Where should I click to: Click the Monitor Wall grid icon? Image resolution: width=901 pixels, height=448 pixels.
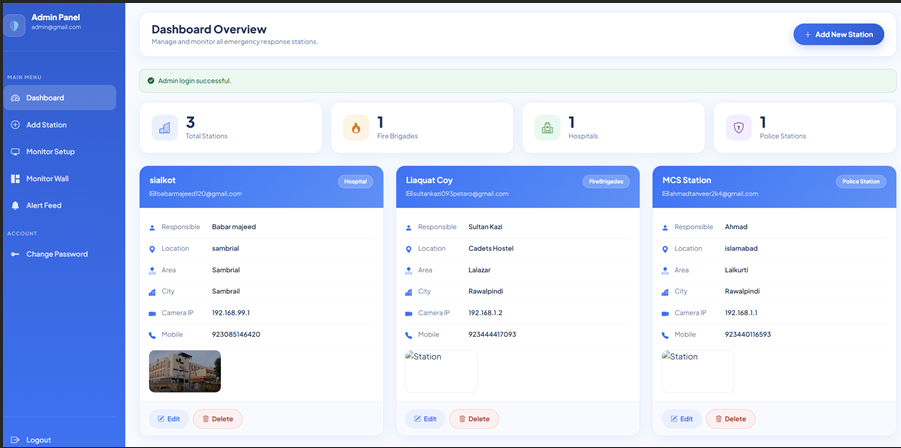pos(15,178)
